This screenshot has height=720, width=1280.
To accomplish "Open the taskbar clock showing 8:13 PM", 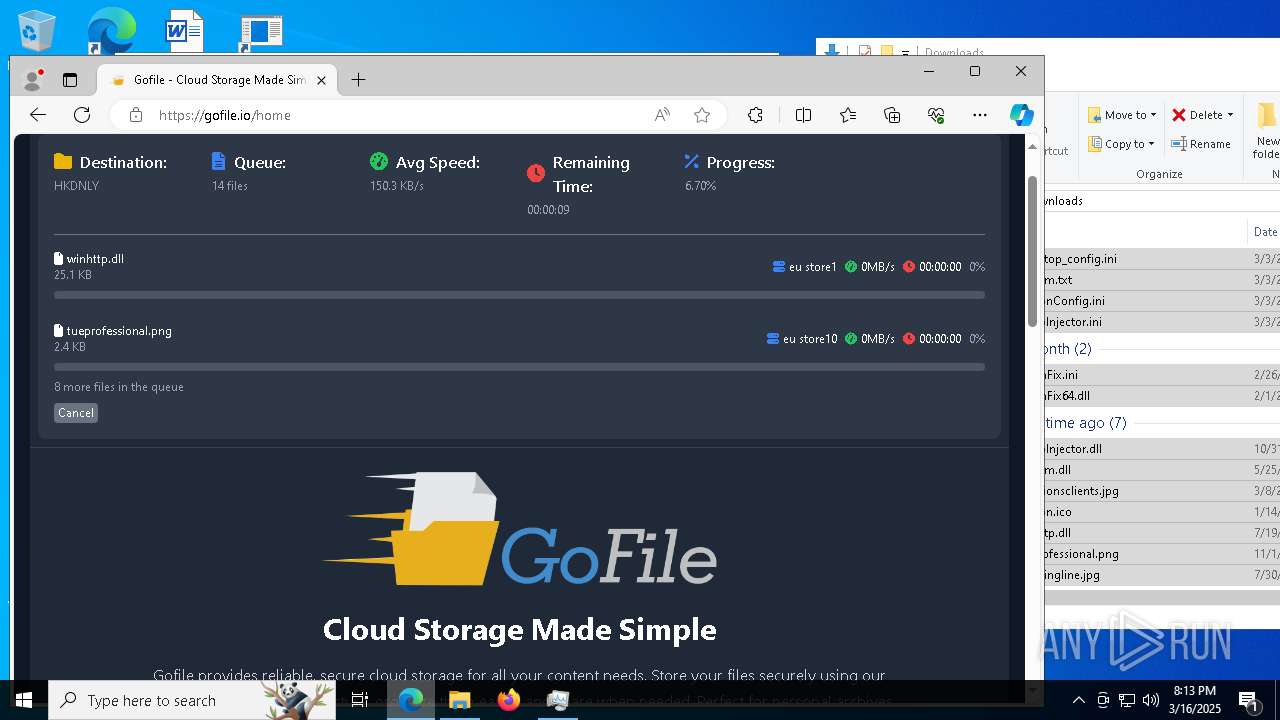I will click(1195, 700).
